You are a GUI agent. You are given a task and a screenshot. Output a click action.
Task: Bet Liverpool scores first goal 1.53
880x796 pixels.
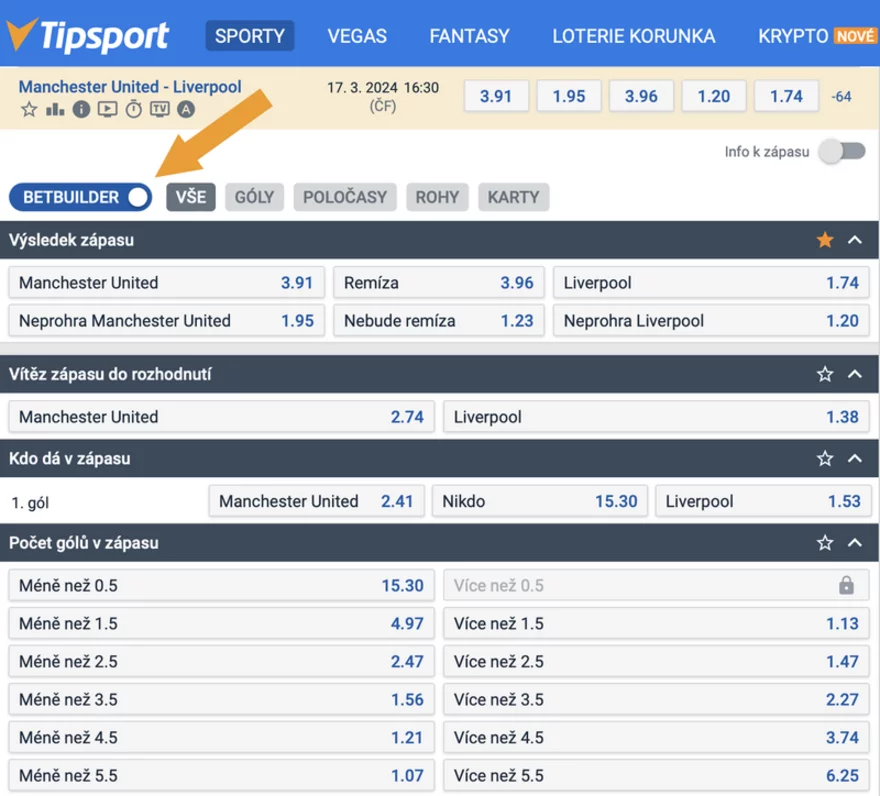coord(763,501)
